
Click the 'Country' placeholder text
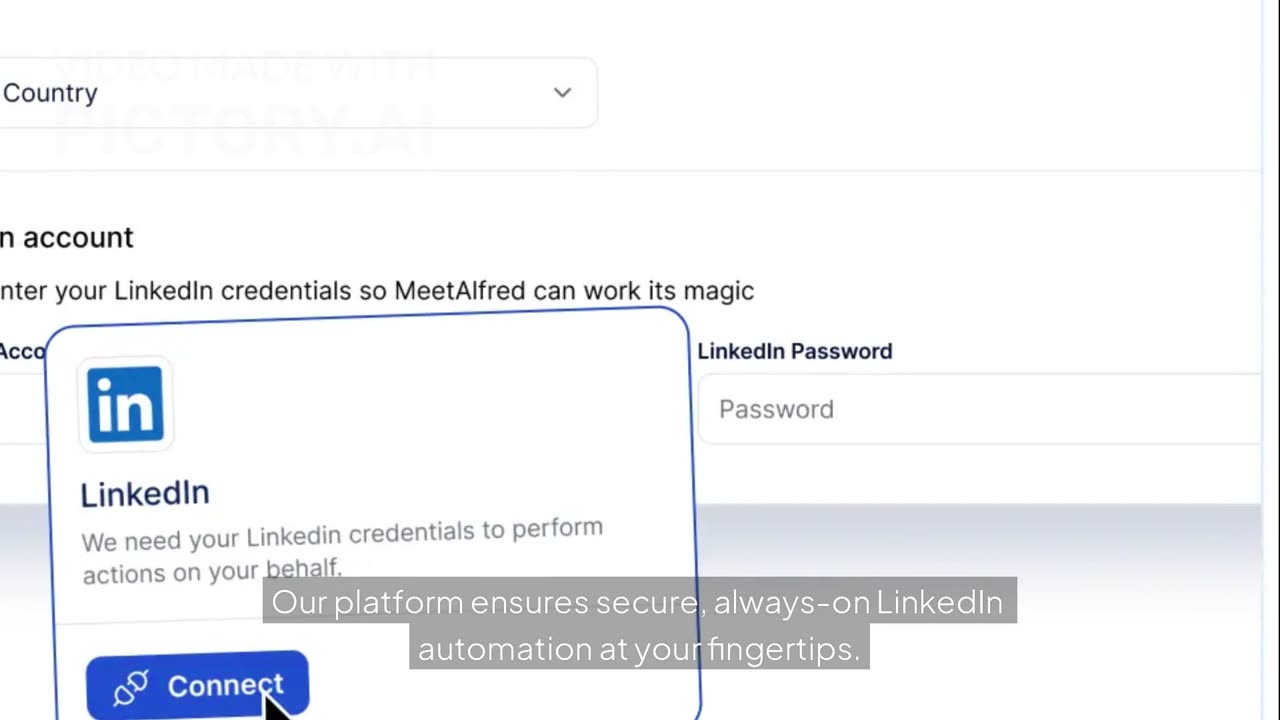[50, 93]
